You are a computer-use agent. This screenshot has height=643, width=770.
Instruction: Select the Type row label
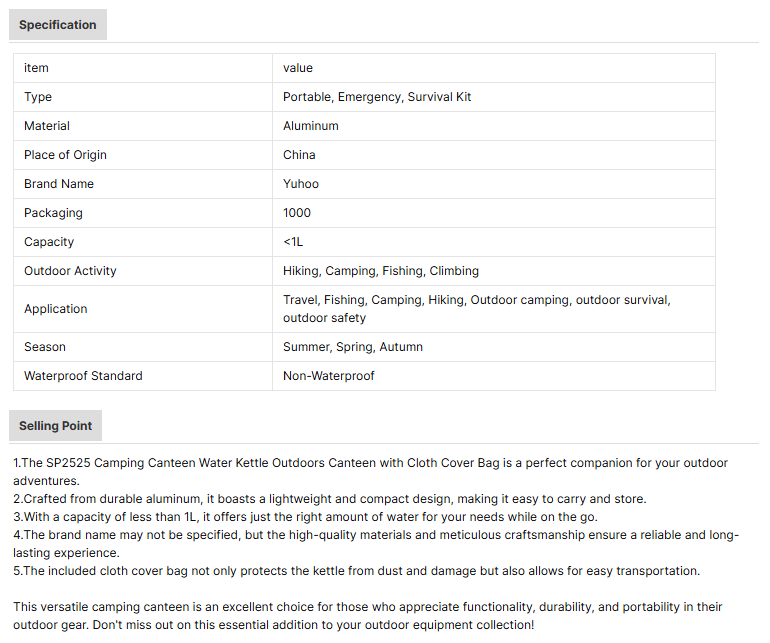click(x=38, y=97)
